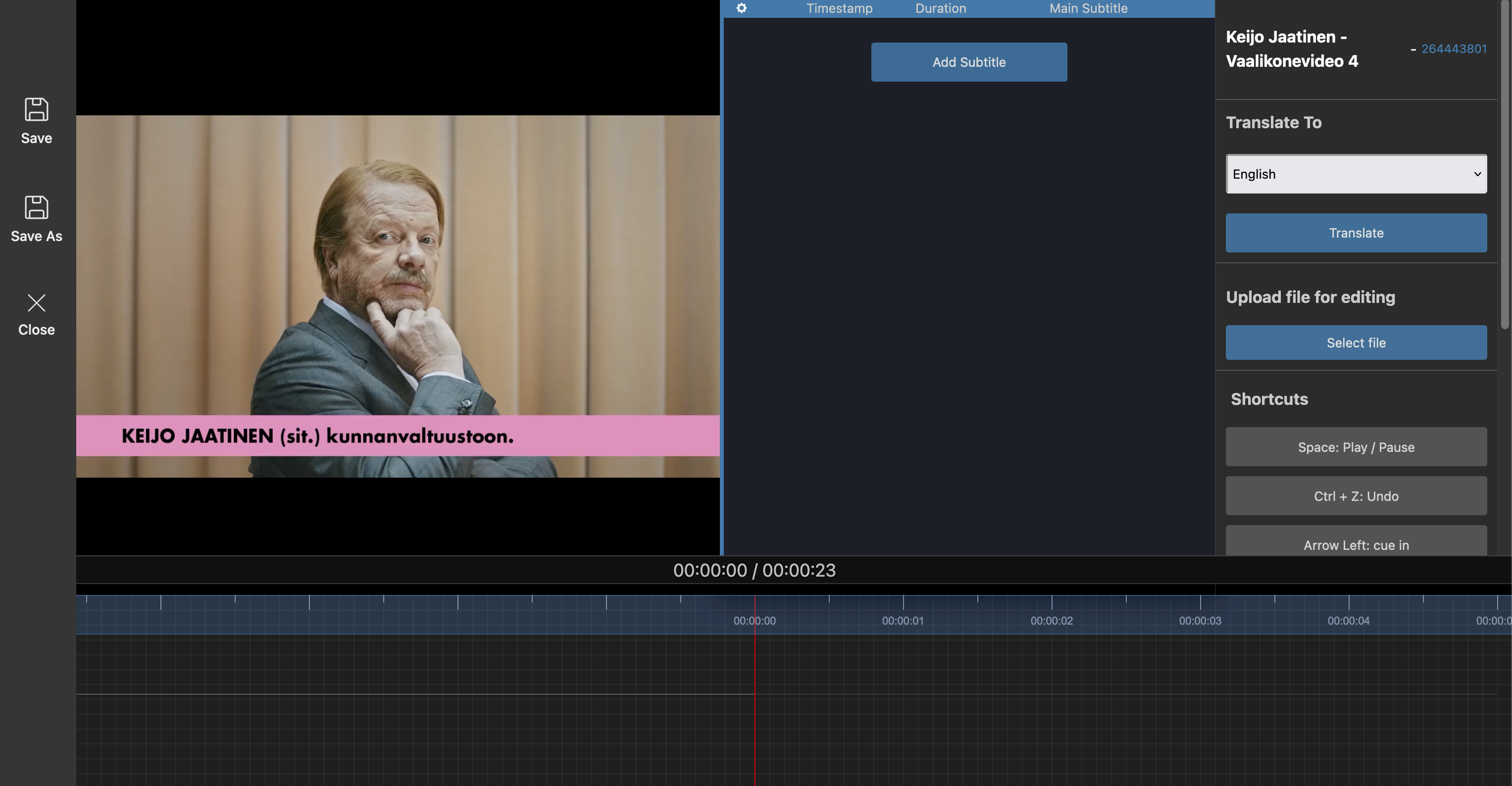
Task: Click the Timestamp column header
Action: coord(839,8)
